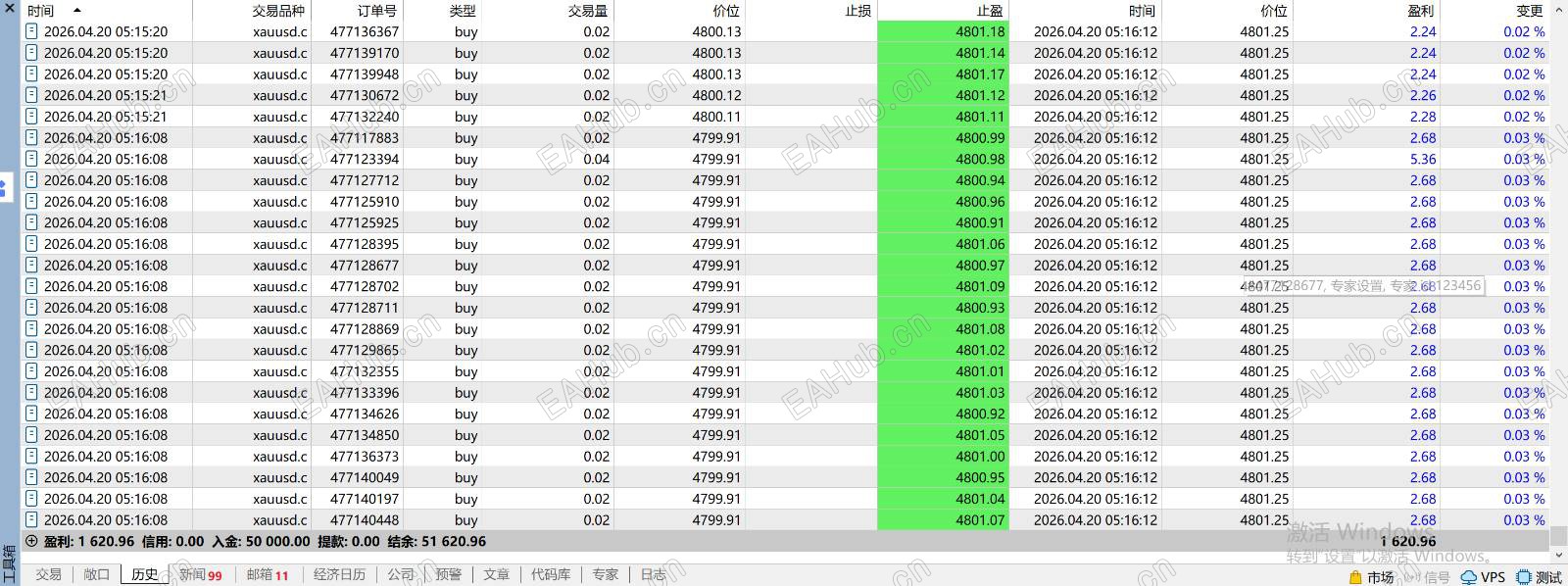The image size is (1568, 586).
Task: Expand the 盈利 summary row plus icon
Action: tap(31, 541)
